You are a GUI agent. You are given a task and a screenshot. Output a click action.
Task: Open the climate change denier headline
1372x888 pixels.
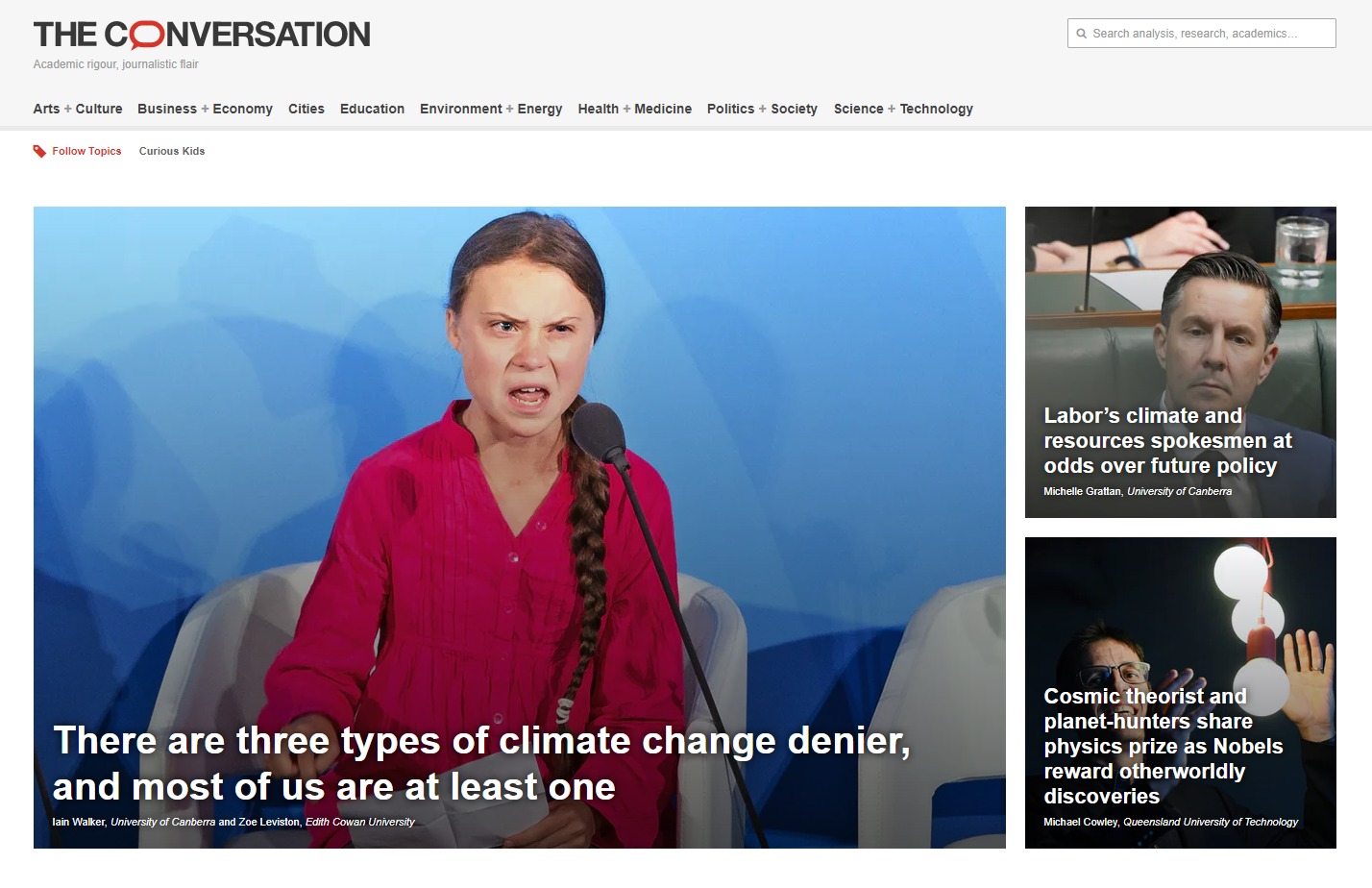(481, 764)
